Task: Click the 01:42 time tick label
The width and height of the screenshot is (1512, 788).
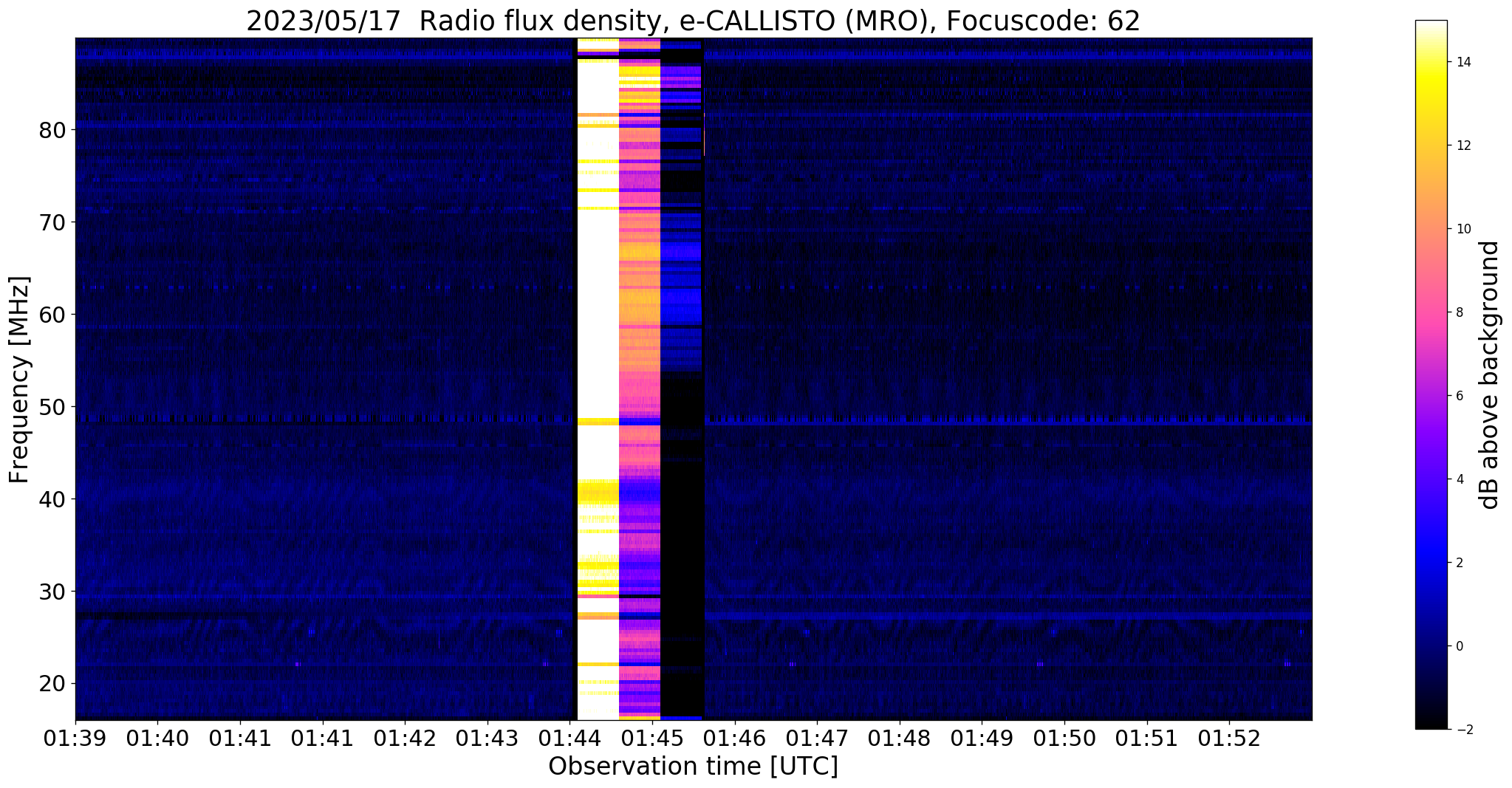Action: [x=405, y=738]
